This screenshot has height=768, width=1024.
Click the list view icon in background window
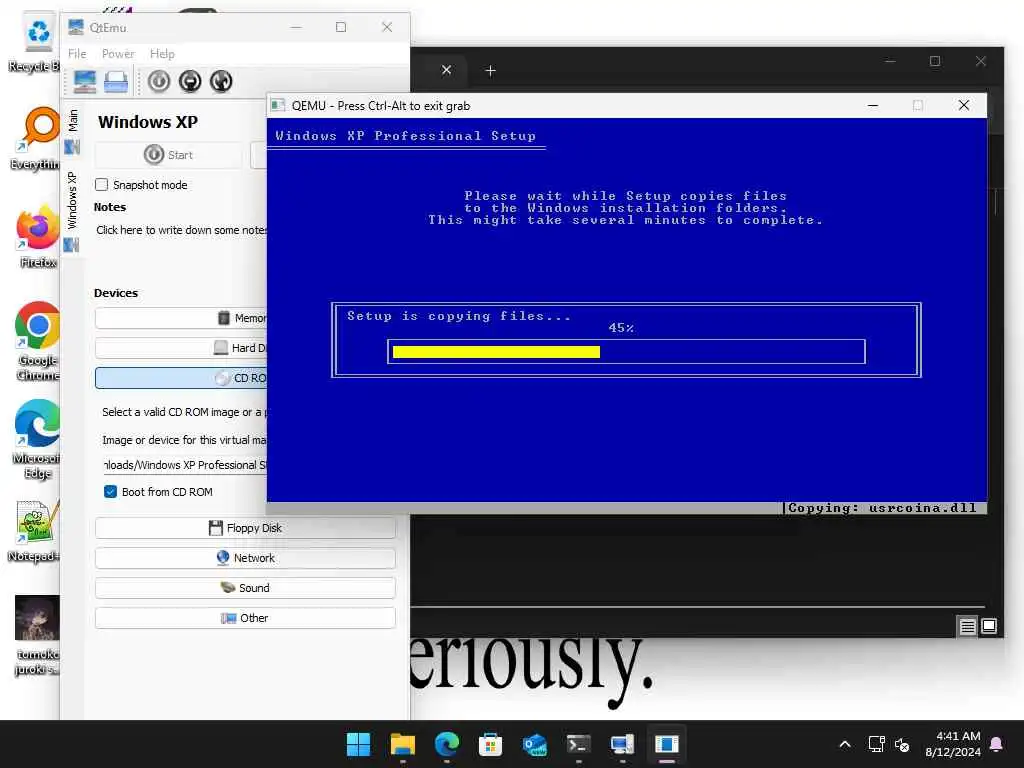coord(967,627)
